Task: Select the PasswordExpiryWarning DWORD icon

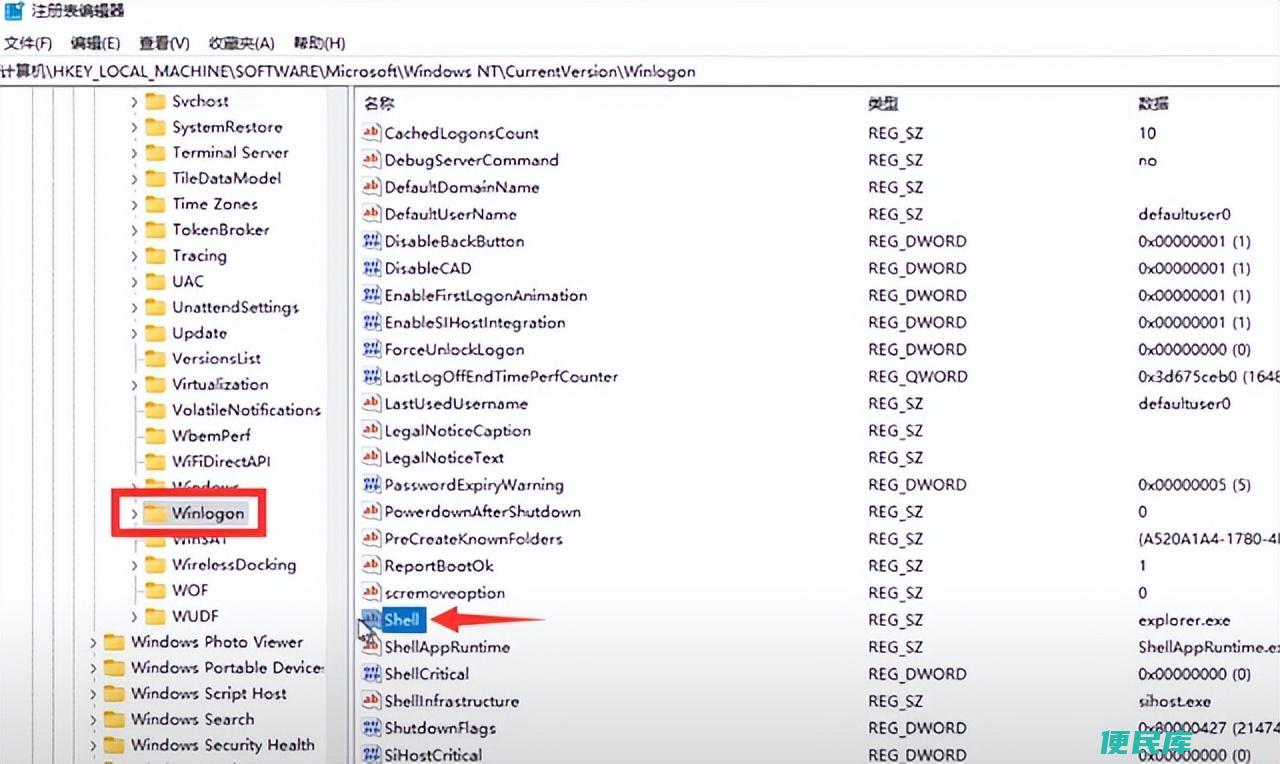Action: click(371, 484)
